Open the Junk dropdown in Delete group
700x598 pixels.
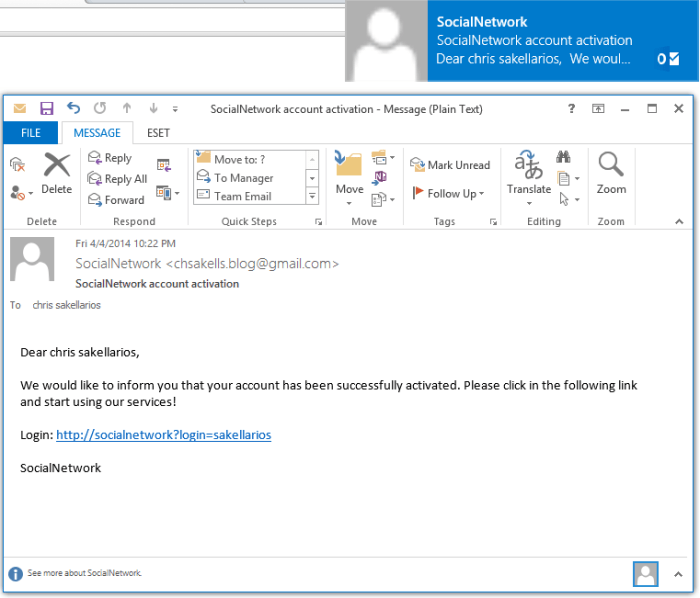[21, 193]
